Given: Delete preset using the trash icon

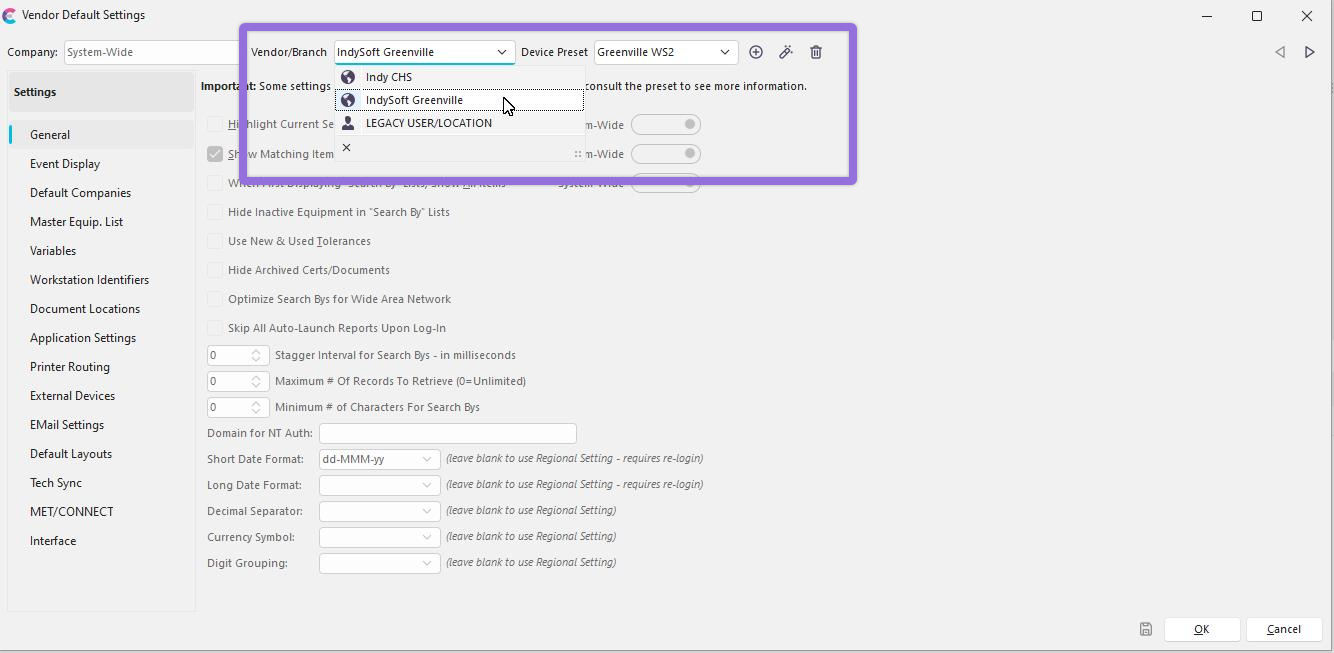Looking at the screenshot, I should (816, 52).
